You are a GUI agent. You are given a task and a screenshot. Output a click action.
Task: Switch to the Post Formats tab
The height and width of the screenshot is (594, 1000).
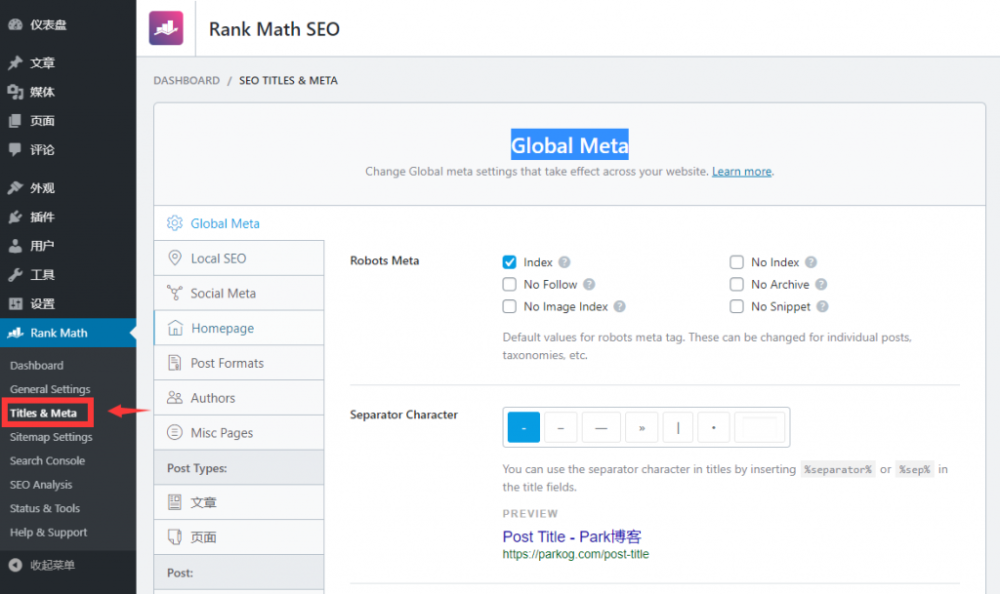[x=227, y=363]
